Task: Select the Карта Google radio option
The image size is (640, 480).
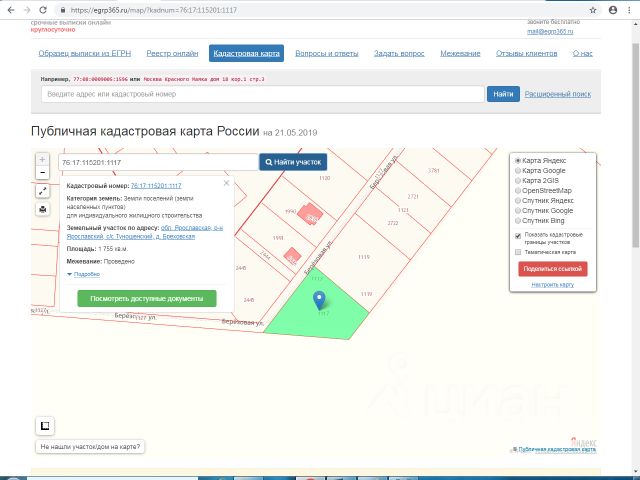Action: [517, 170]
